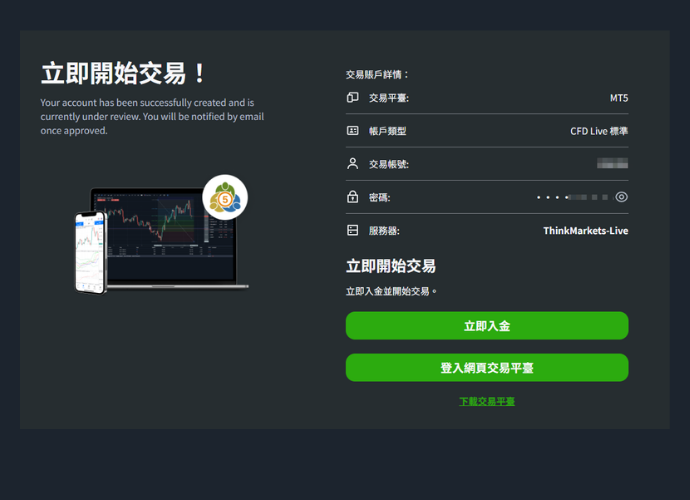Click the trading platform icon beside 交易平臺
The height and width of the screenshot is (500, 690).
(x=352, y=97)
